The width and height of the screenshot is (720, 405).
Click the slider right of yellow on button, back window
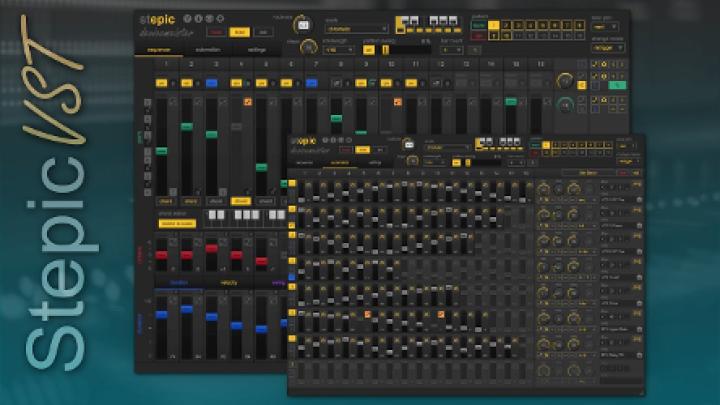(x=406, y=50)
